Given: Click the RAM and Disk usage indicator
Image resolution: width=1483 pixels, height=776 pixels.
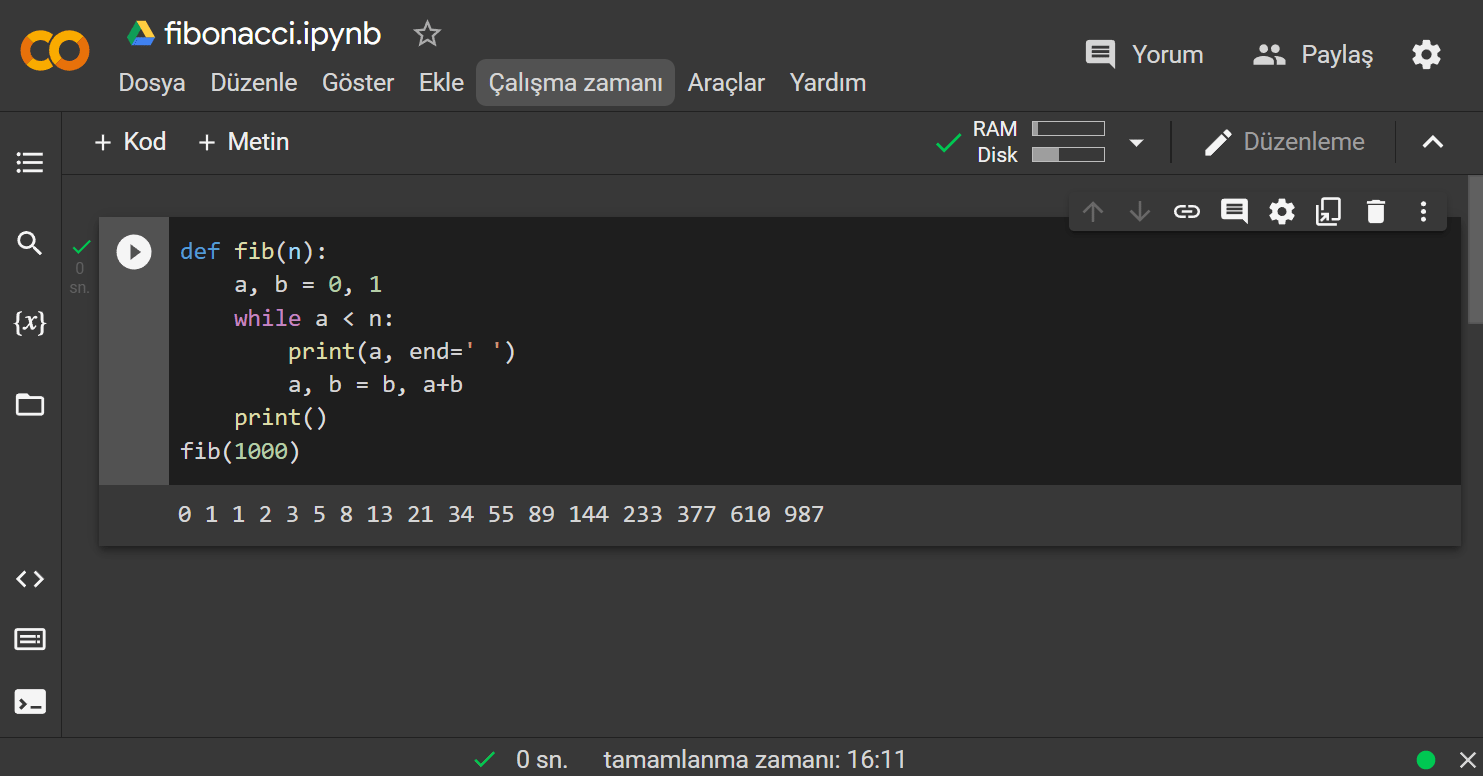Looking at the screenshot, I should pos(1040,142).
